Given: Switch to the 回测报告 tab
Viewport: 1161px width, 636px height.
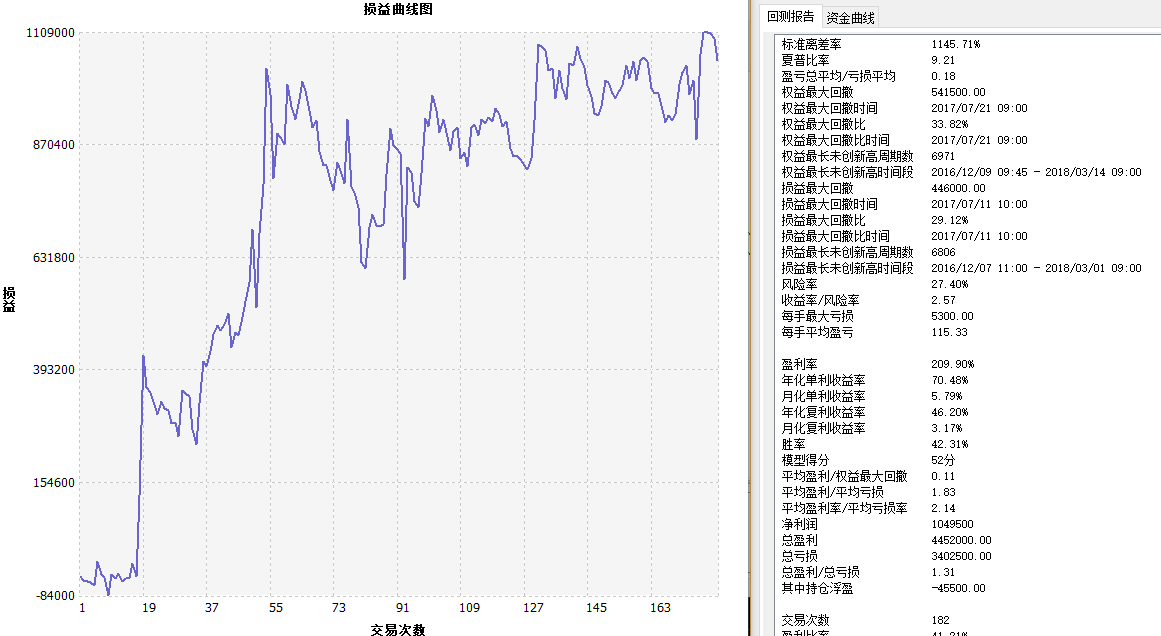Looking at the screenshot, I should click(790, 18).
